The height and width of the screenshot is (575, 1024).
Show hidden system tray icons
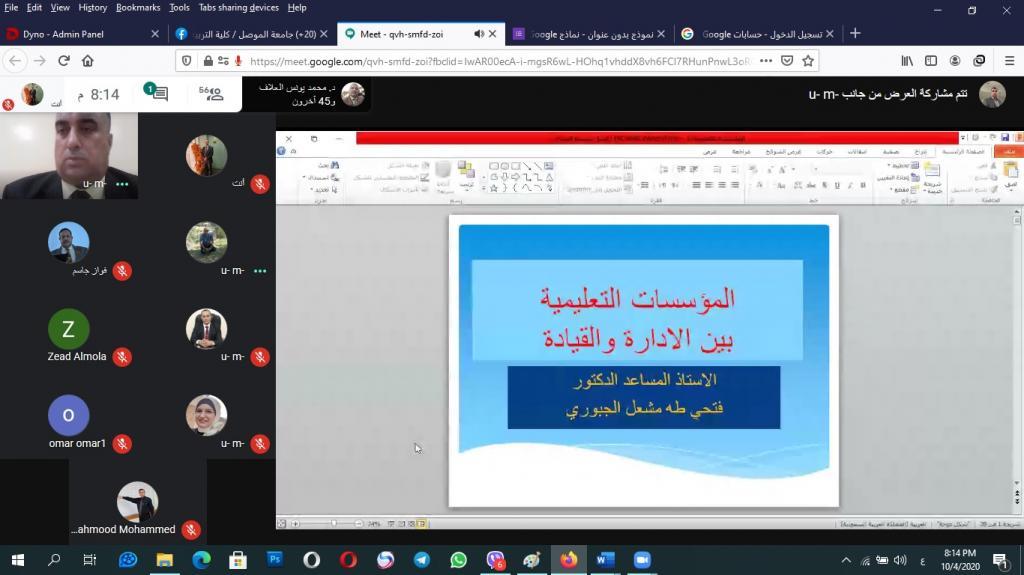pos(846,560)
